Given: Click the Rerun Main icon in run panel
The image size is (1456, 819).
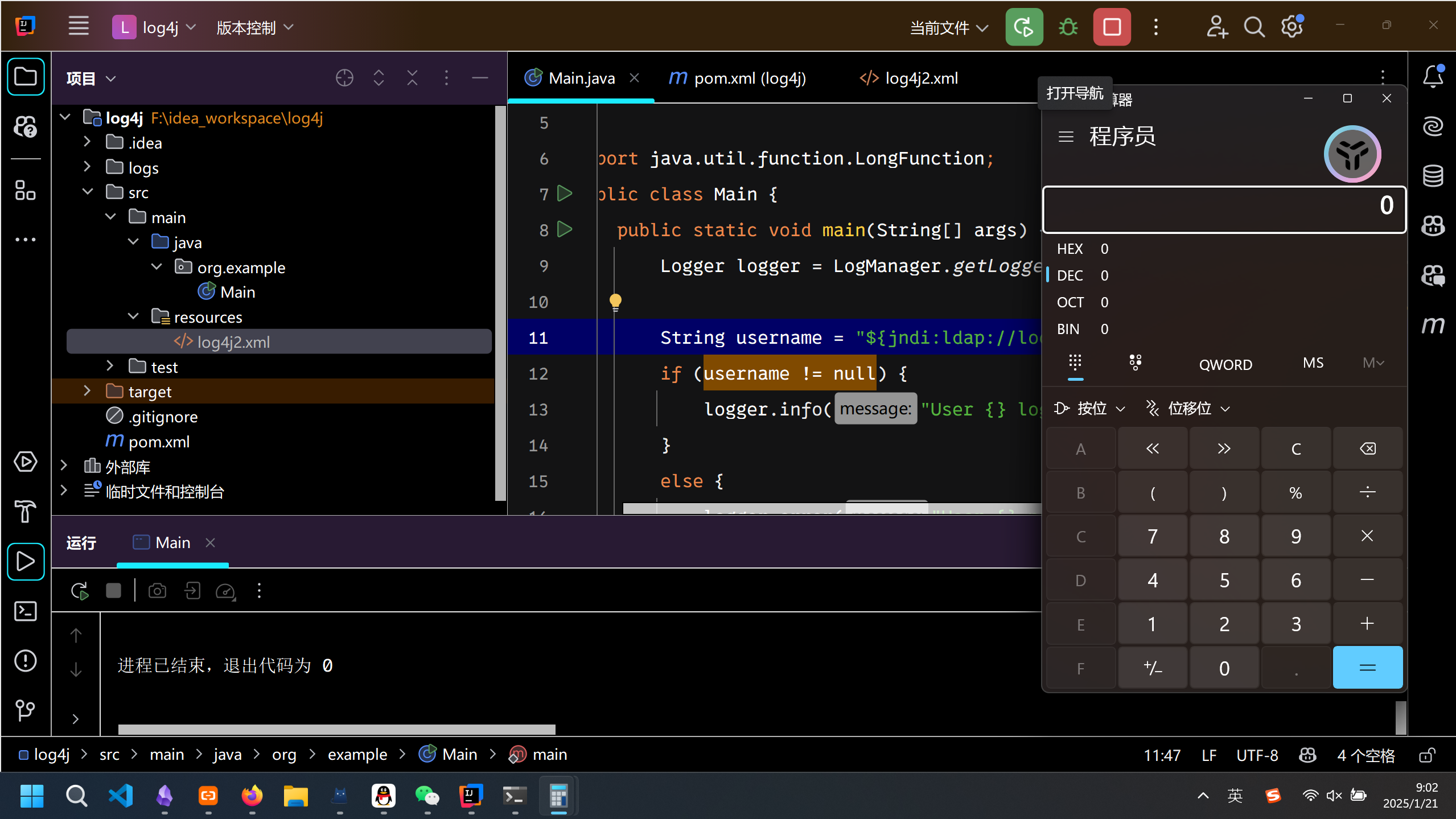Looking at the screenshot, I should point(80,591).
